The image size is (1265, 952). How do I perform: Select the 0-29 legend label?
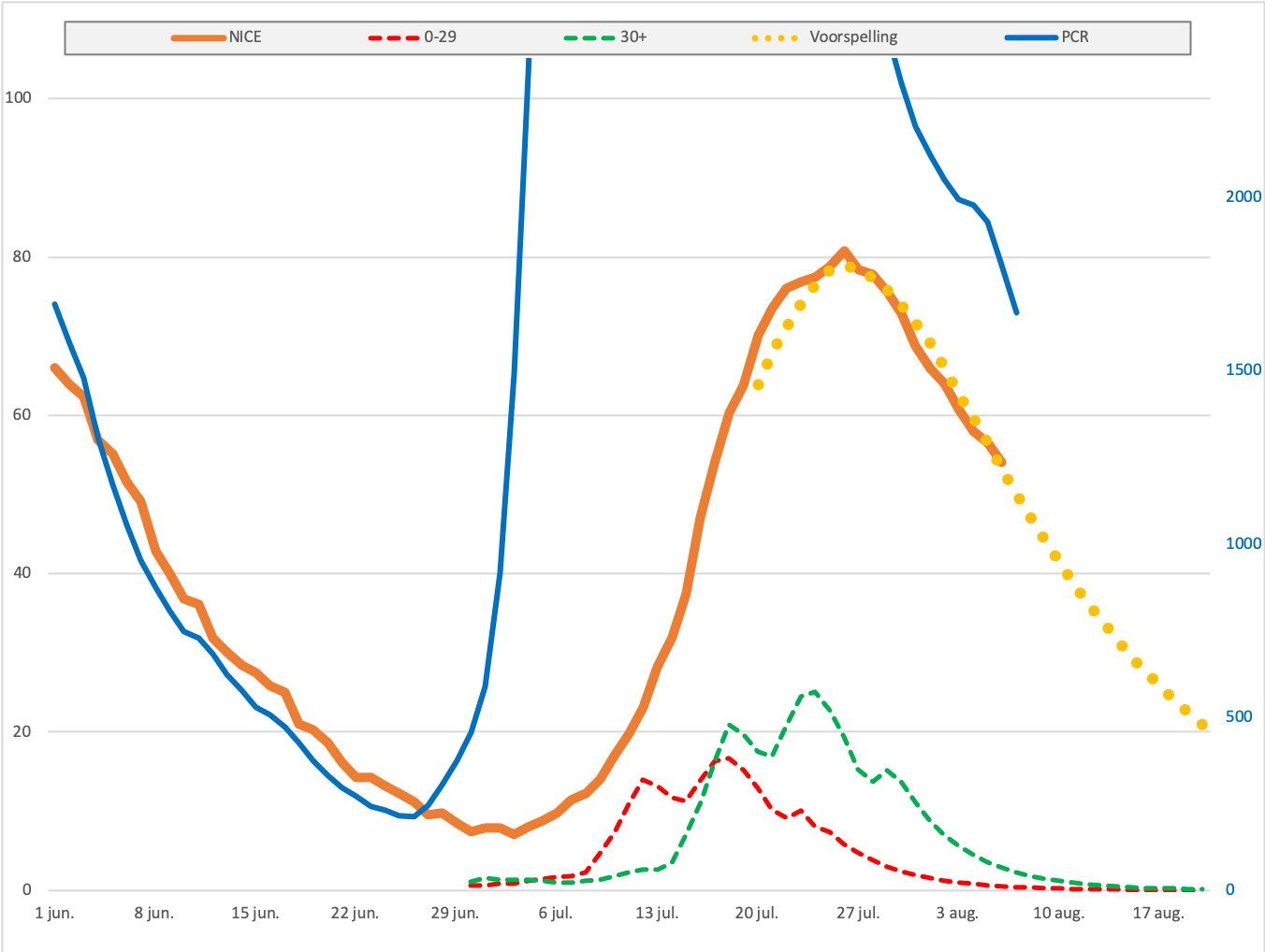[440, 37]
